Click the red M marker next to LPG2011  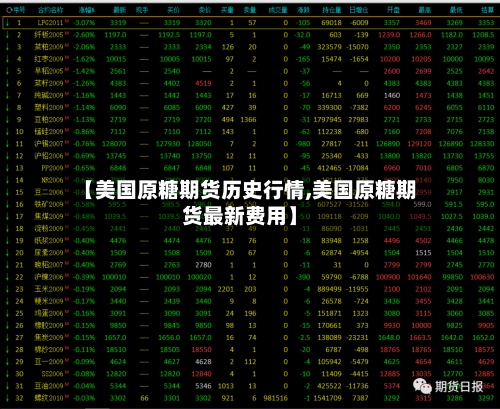[67, 21]
